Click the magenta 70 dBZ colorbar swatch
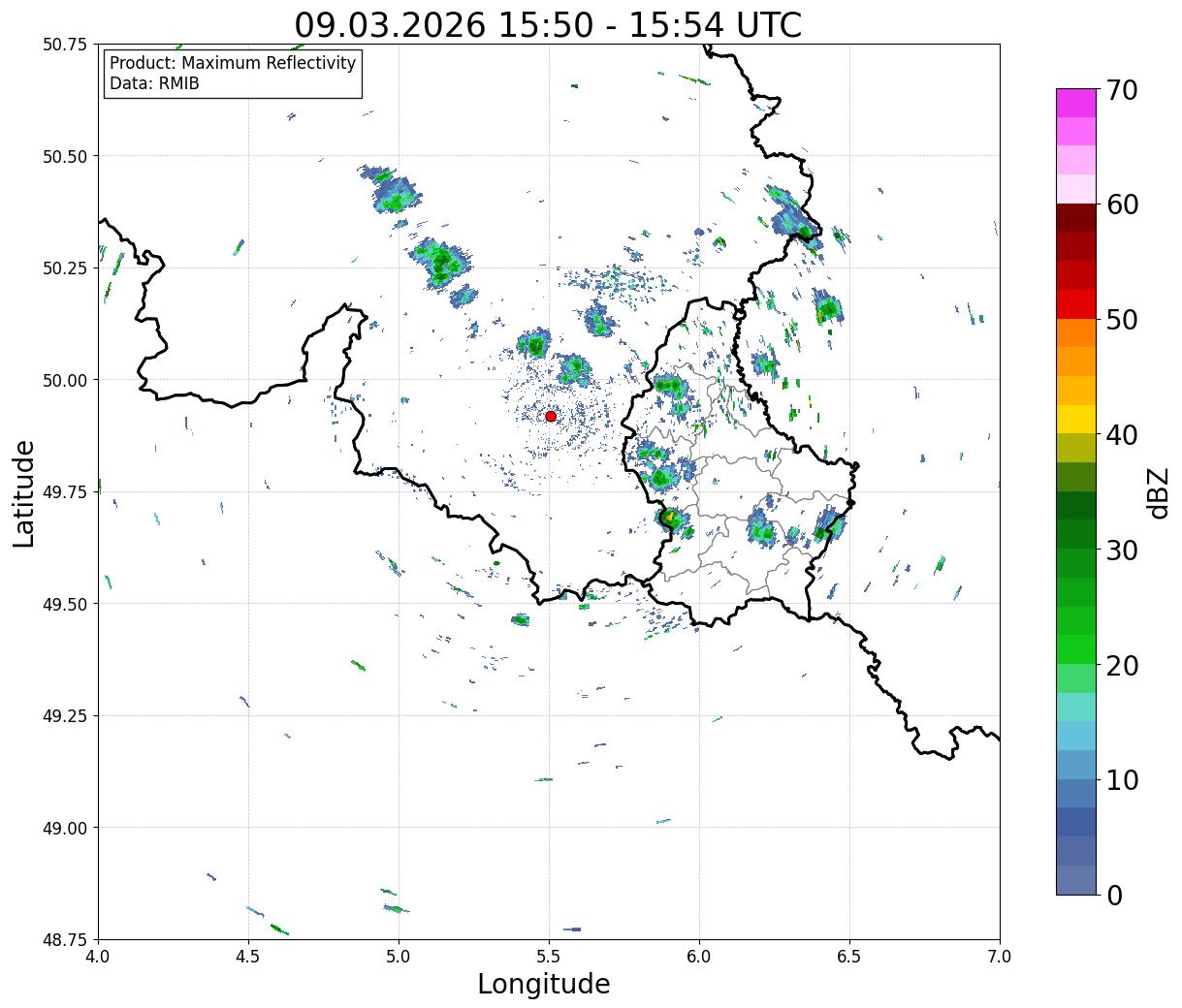 pos(1076,103)
